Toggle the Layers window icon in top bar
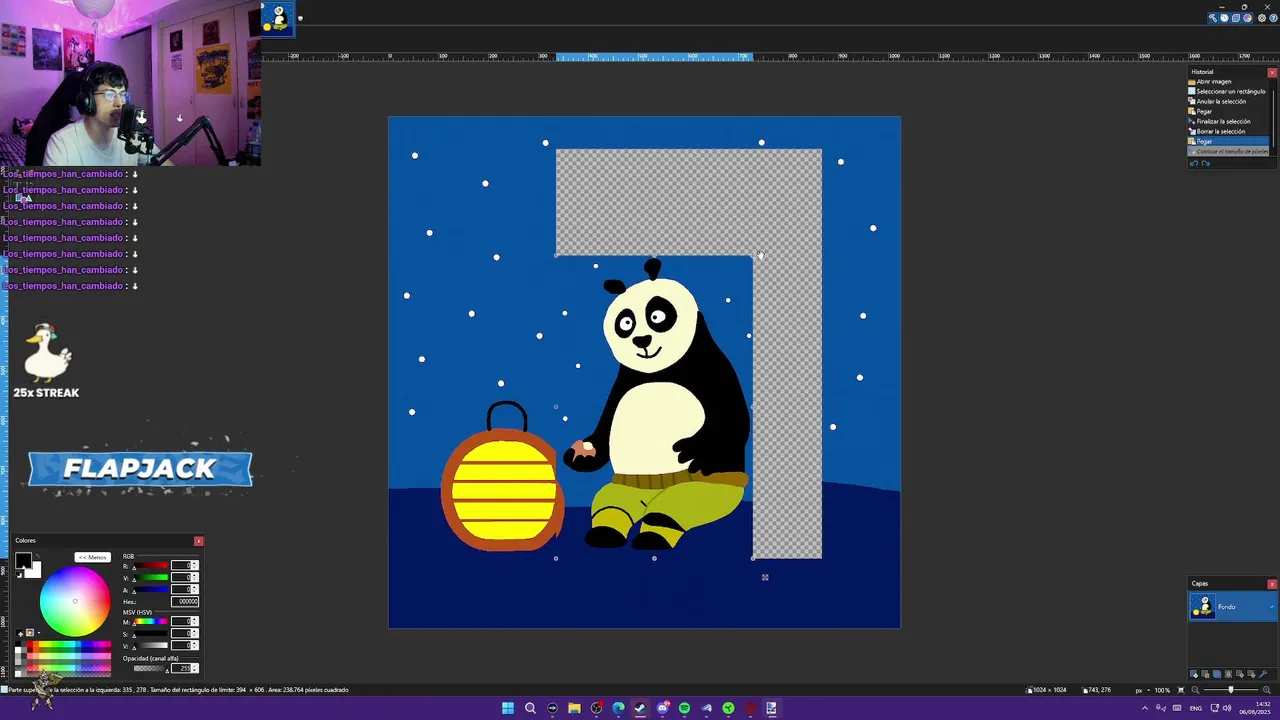 pos(1236,18)
